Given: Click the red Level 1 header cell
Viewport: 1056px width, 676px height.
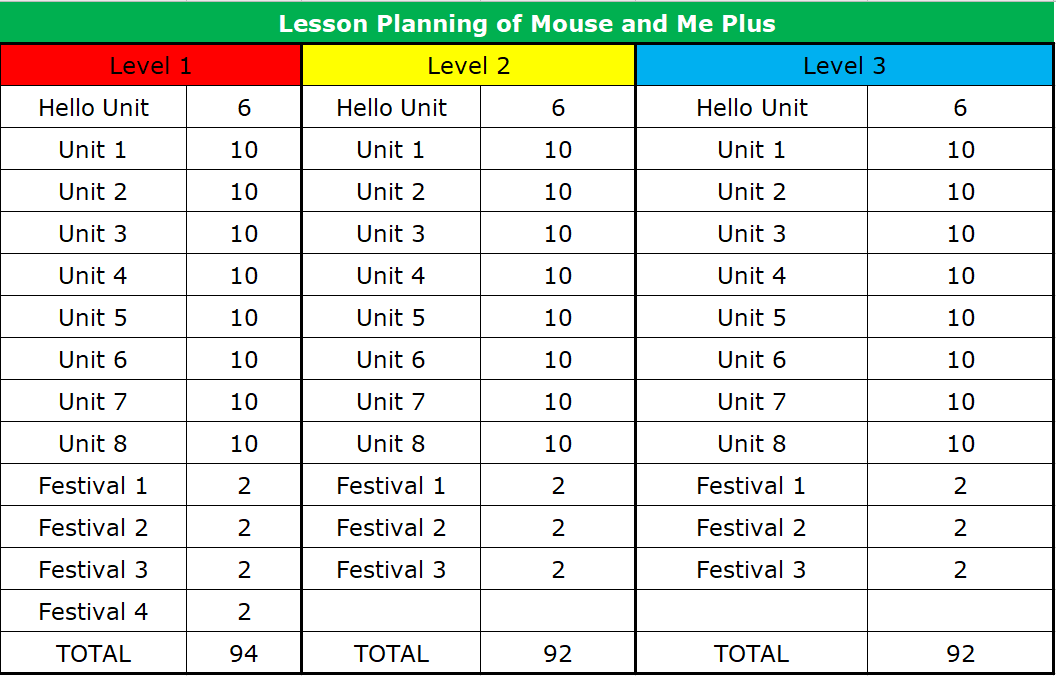Looking at the screenshot, I should [x=151, y=65].
